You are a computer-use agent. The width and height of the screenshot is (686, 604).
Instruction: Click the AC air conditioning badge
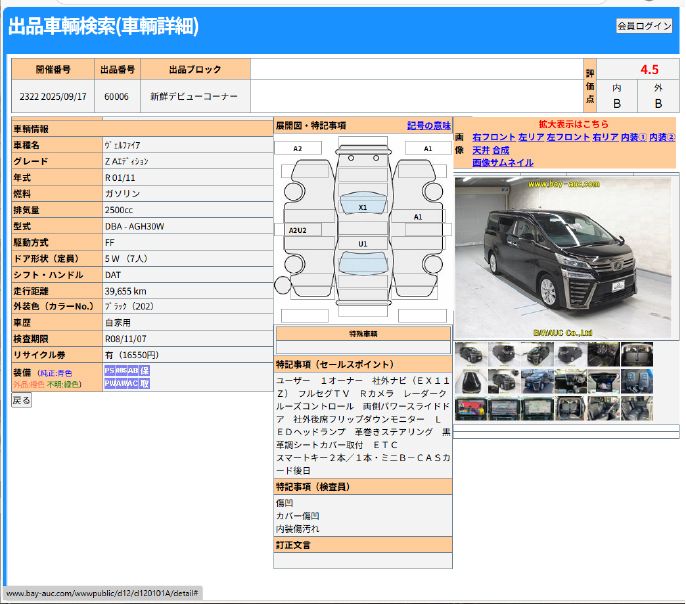134,383
